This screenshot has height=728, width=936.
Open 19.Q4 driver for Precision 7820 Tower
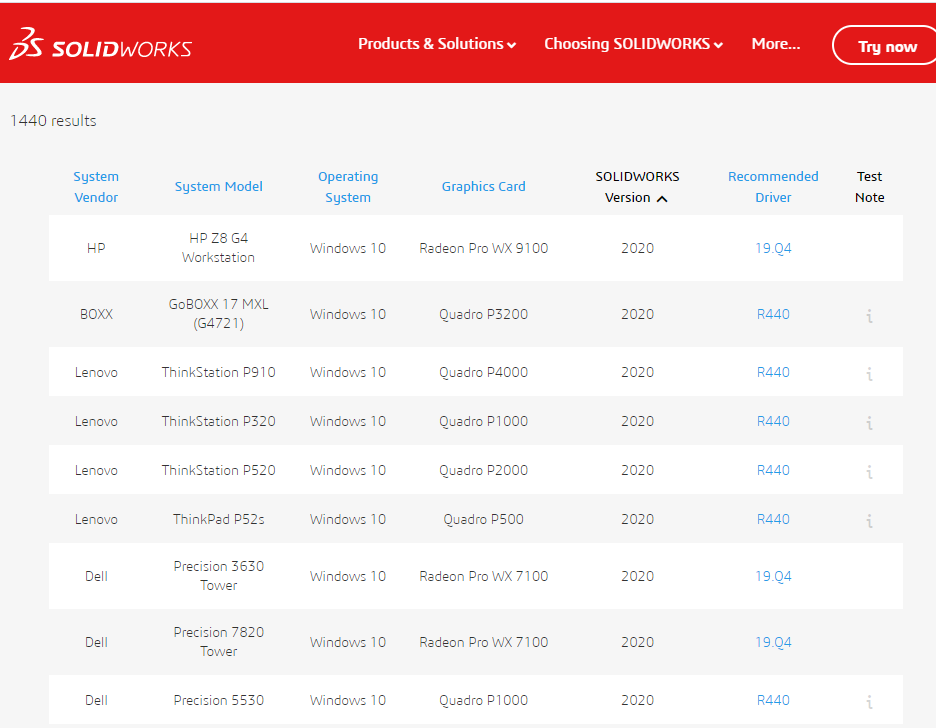tap(773, 643)
